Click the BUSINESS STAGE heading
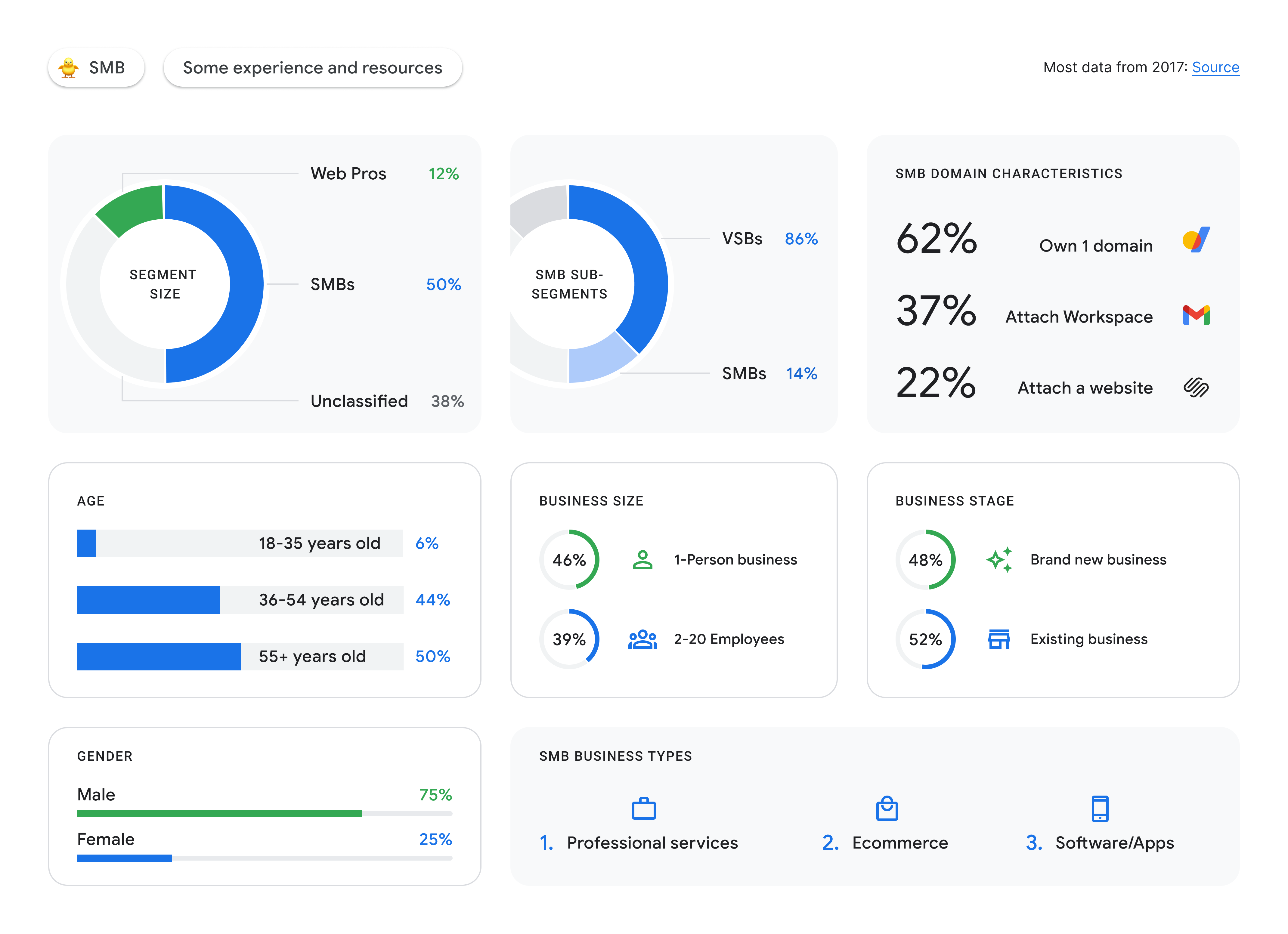Screen dimensions: 1288x934 coord(955,501)
